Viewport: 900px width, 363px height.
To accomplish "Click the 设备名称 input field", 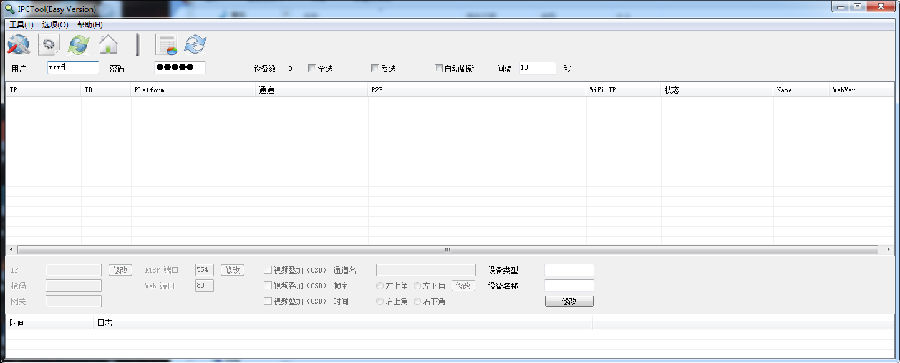I will pyautogui.click(x=569, y=285).
